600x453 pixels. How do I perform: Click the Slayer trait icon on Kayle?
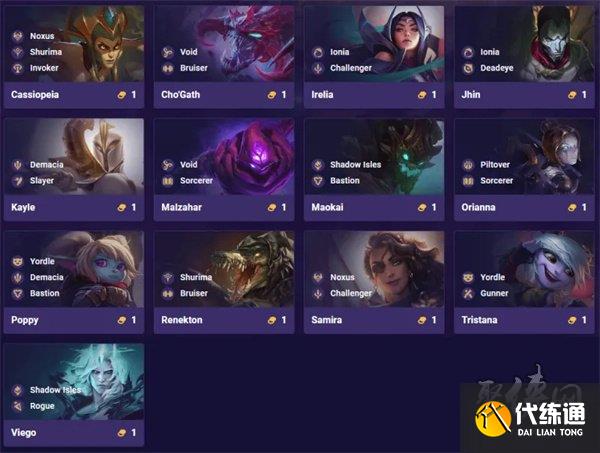[18, 181]
